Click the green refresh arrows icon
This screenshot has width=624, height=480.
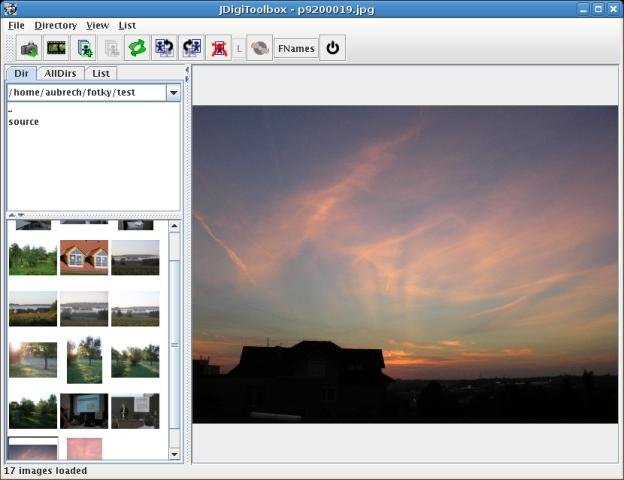pyautogui.click(x=137, y=48)
